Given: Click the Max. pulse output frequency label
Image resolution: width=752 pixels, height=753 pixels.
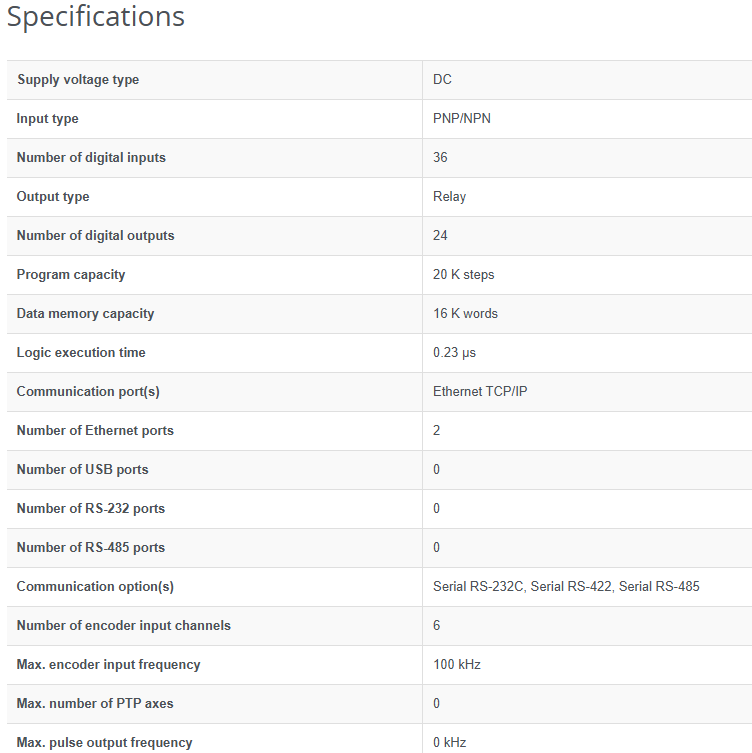Looking at the screenshot, I should coord(105,743).
